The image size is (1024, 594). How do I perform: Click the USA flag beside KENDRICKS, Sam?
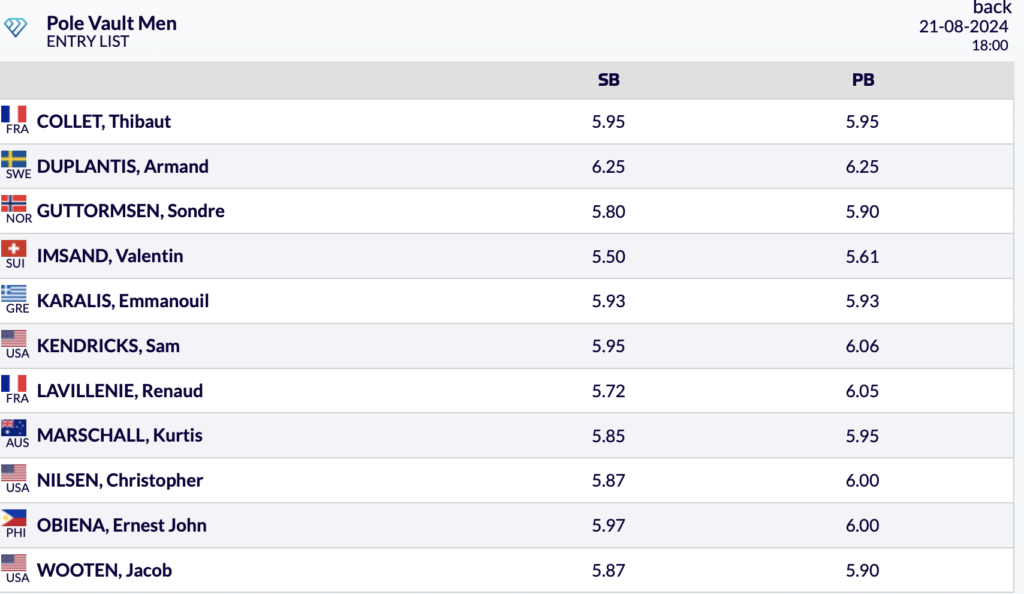tap(14, 339)
